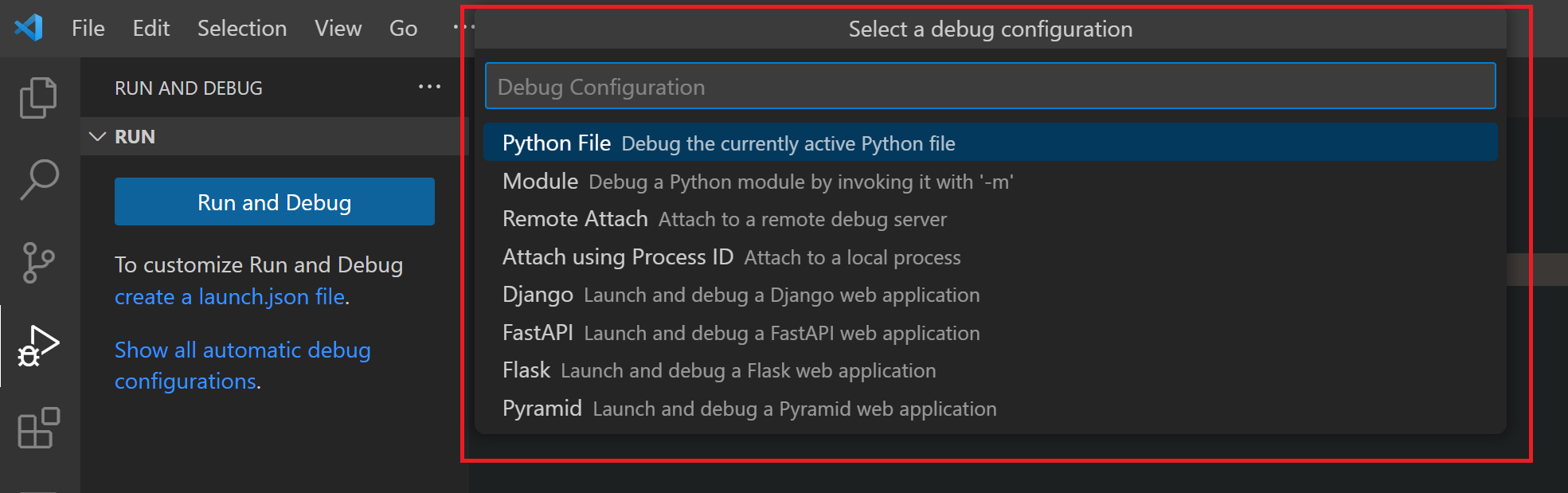Open Run and Debug panel more actions ellipsis
1568x493 pixels.
[x=429, y=87]
